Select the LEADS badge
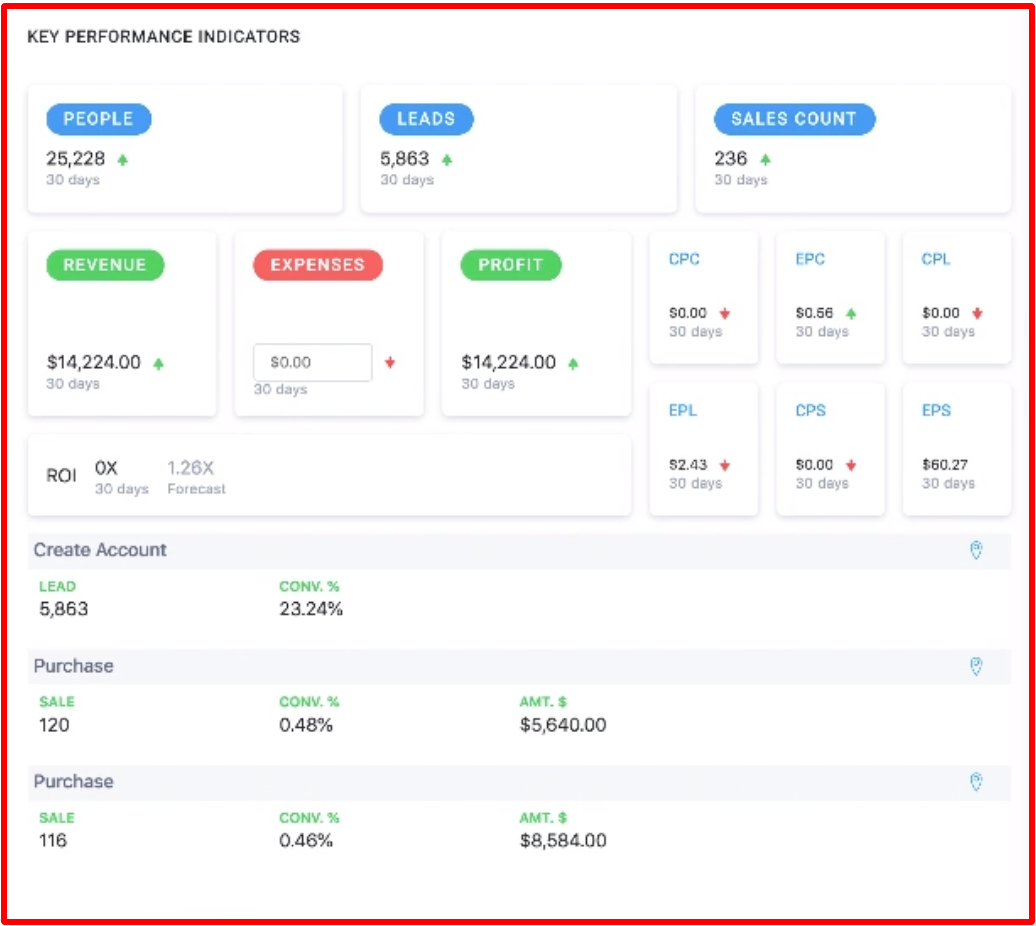This screenshot has width=1036, height=926. [x=427, y=119]
